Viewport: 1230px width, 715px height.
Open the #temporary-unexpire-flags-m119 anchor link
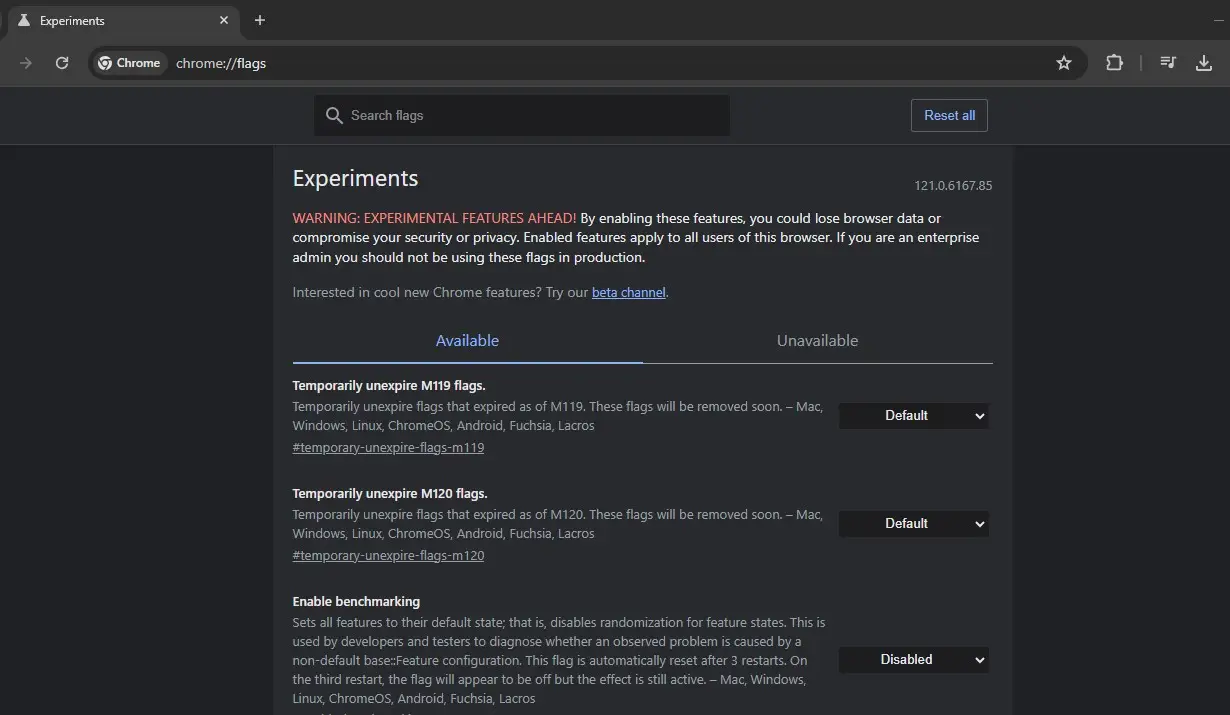pos(388,448)
